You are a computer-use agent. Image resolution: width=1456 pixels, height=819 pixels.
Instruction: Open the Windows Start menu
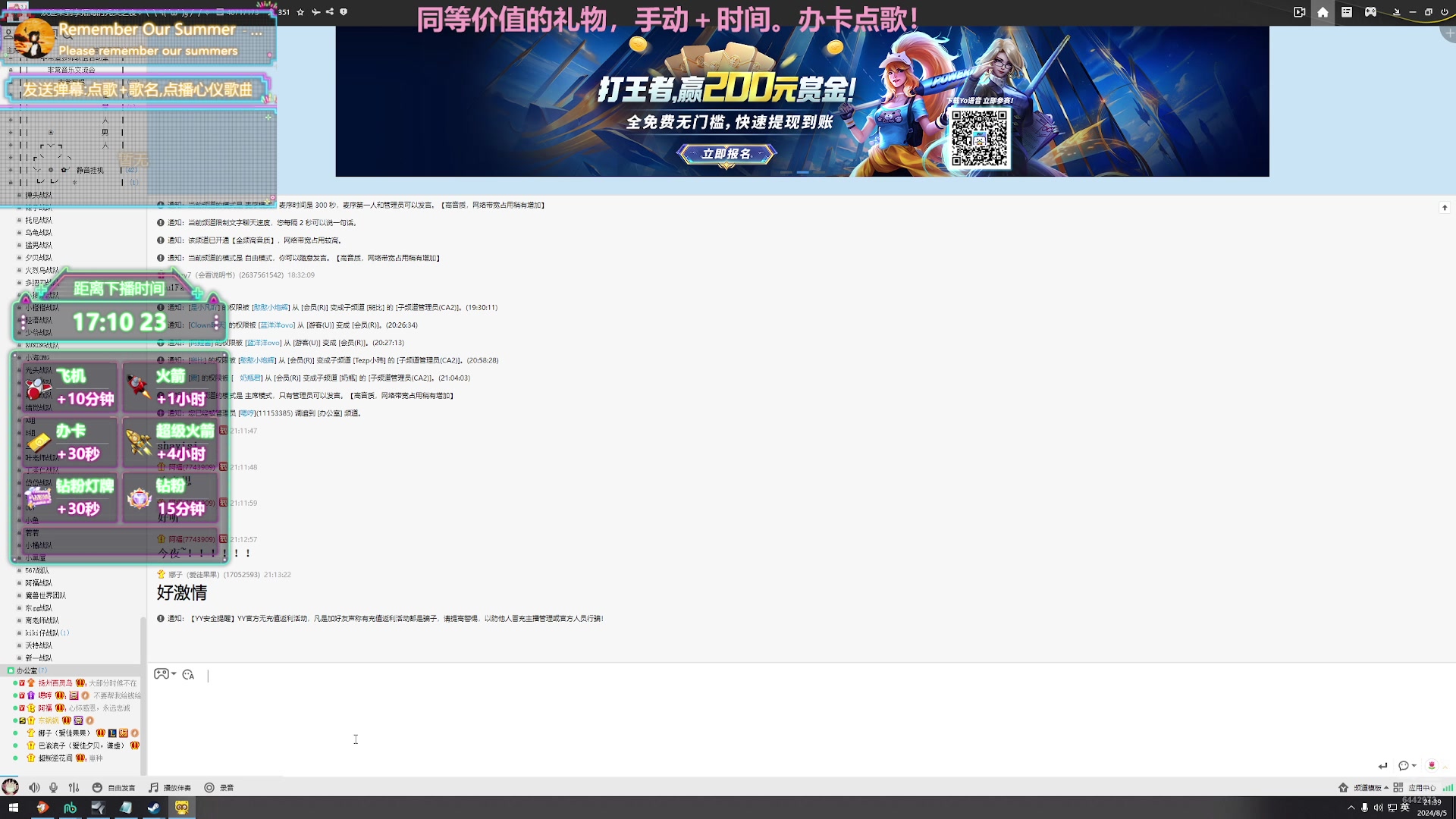13,808
